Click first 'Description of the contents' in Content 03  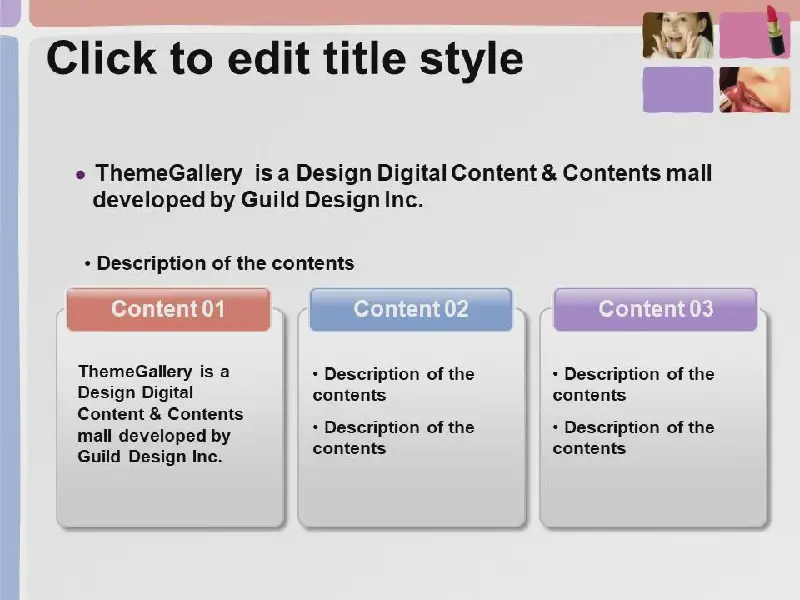coord(633,385)
